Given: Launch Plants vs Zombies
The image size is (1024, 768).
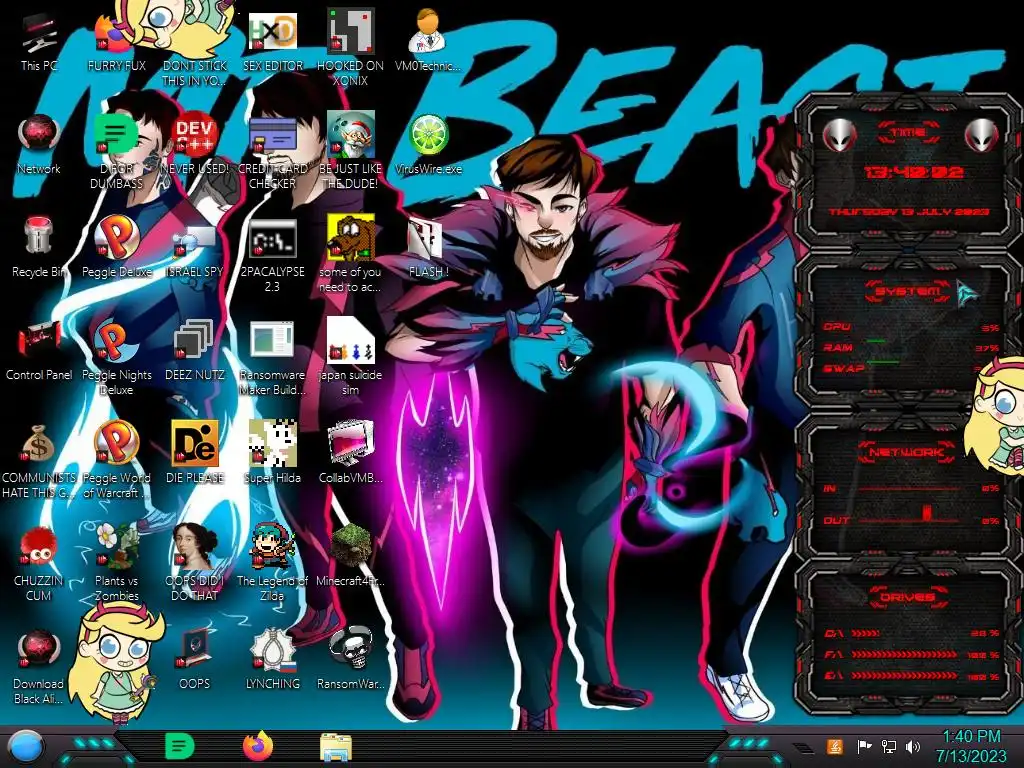Looking at the screenshot, I should 116,562.
